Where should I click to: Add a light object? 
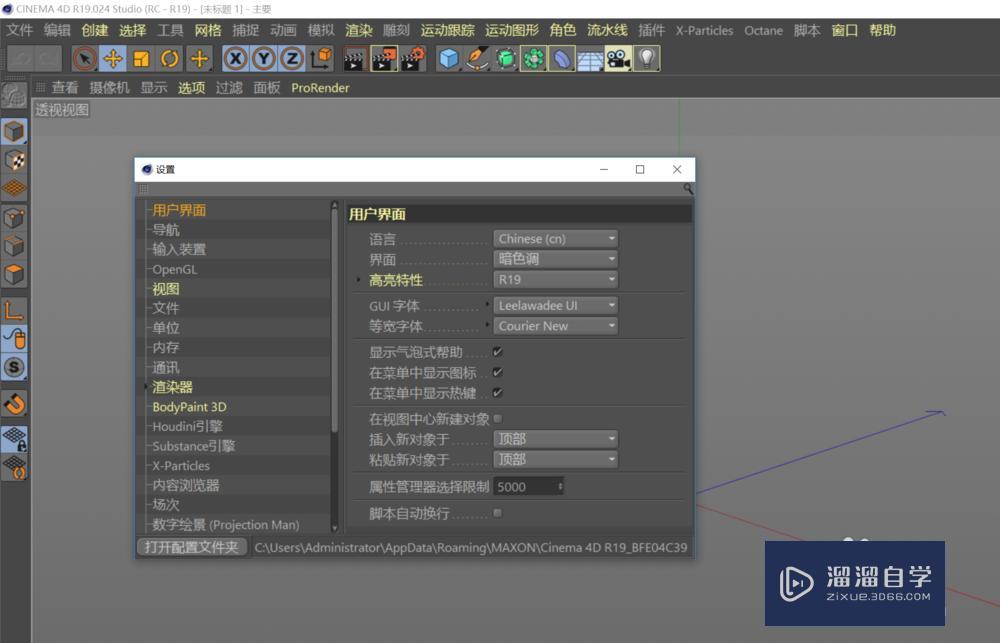[647, 59]
